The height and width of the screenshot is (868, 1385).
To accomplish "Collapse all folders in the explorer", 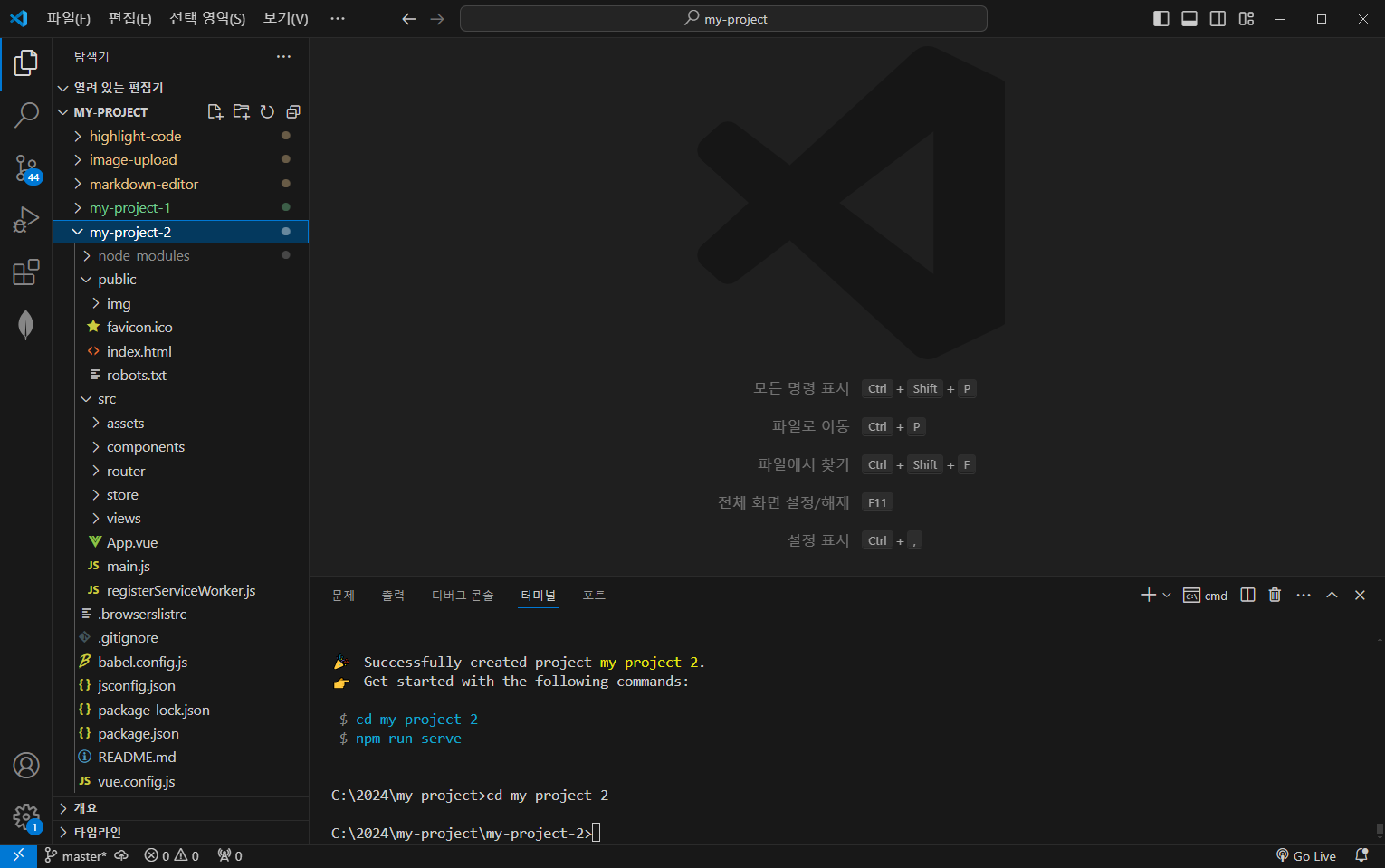I will (291, 111).
